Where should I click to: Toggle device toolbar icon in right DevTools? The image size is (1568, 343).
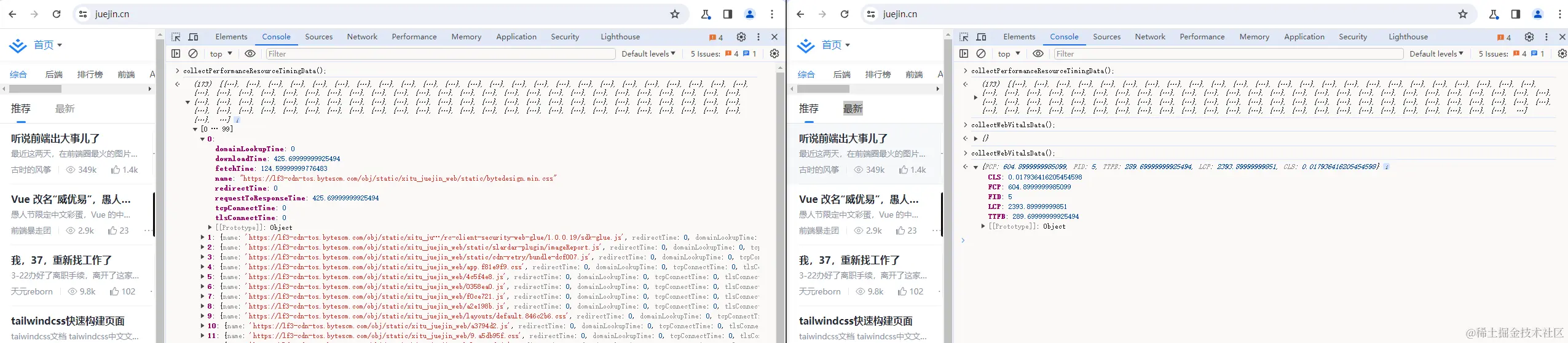[x=981, y=37]
